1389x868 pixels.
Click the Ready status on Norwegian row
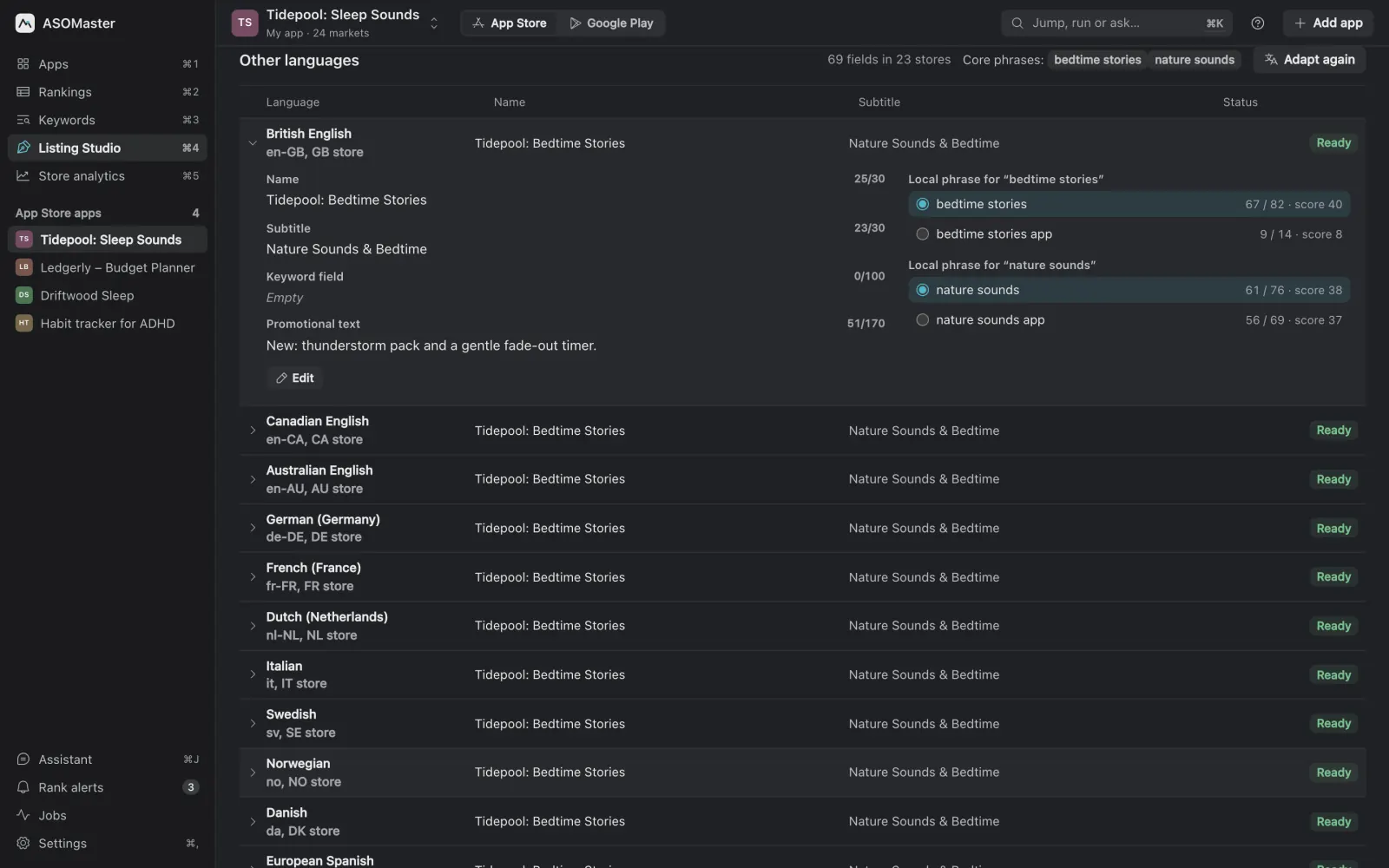click(1333, 773)
